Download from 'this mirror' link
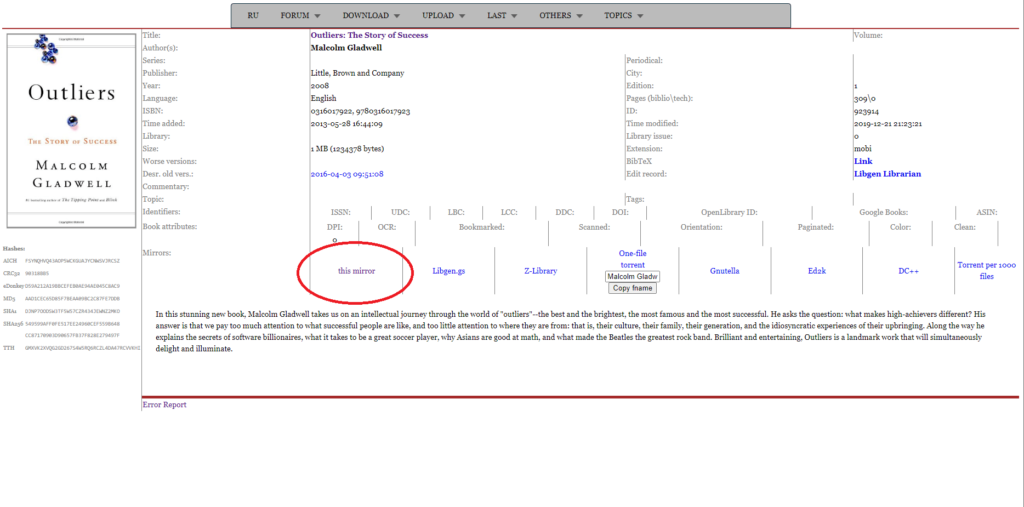Viewport: 1024px width, 507px height. point(357,270)
